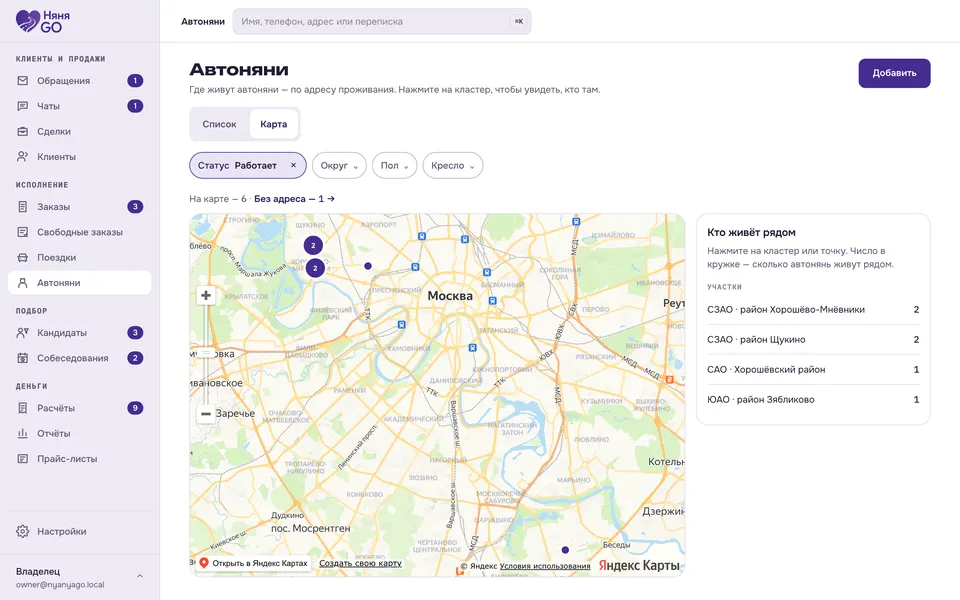Click the Сделки briefcase icon
Image resolution: width=960 pixels, height=600 pixels.
coord(23,132)
